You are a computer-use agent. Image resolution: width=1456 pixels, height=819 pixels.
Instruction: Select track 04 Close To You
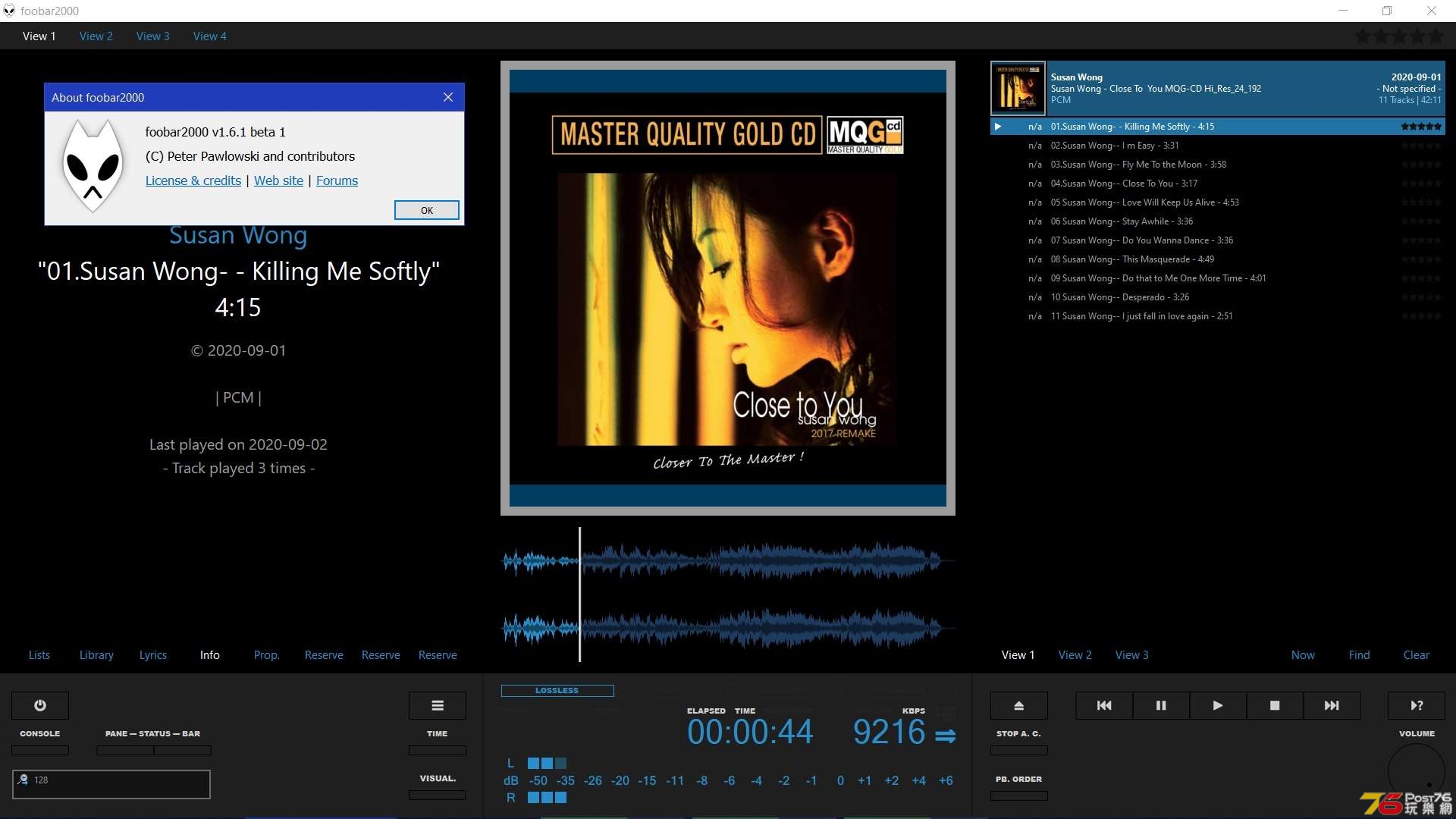pos(1218,184)
